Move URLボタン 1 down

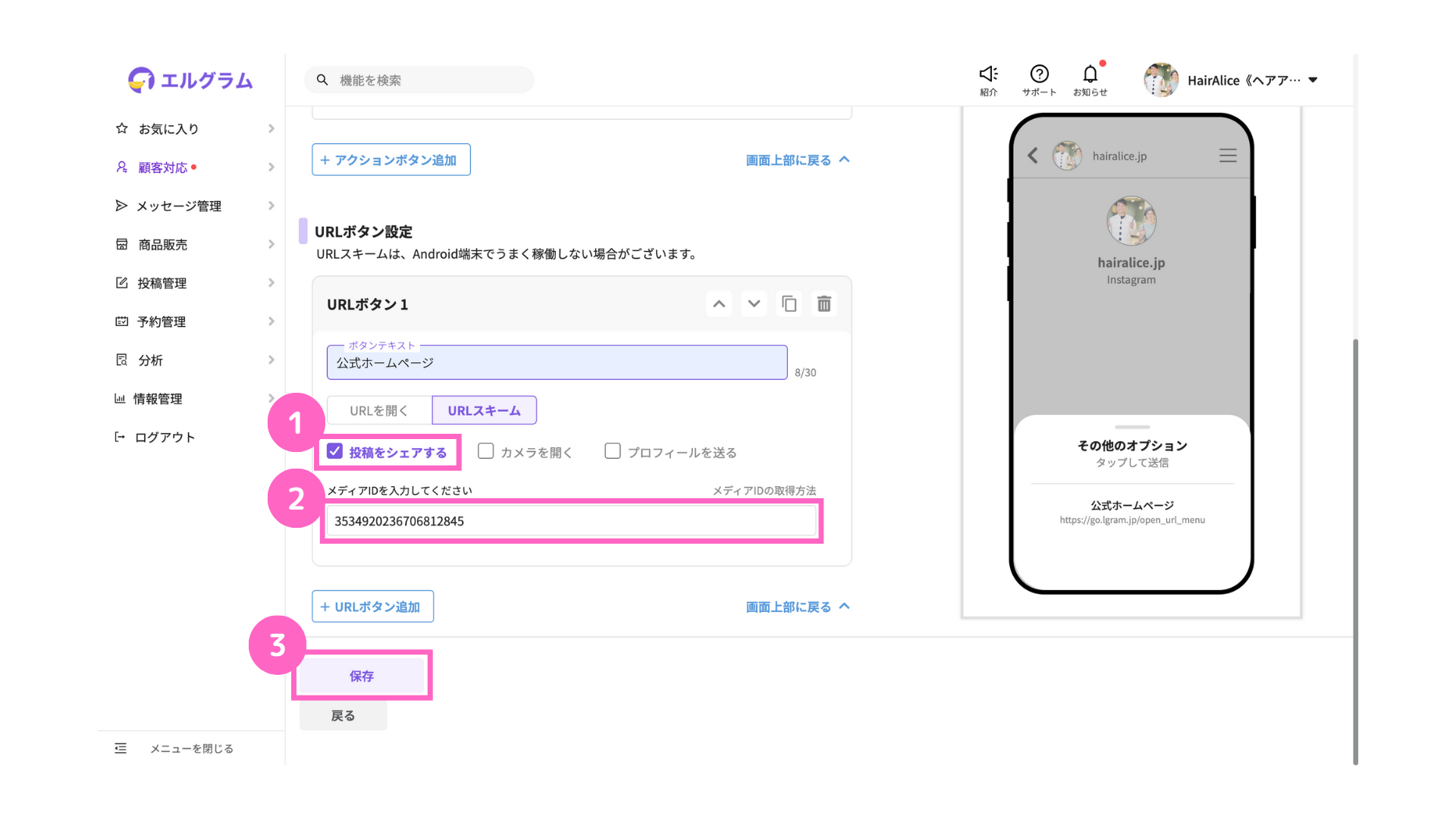coord(754,304)
